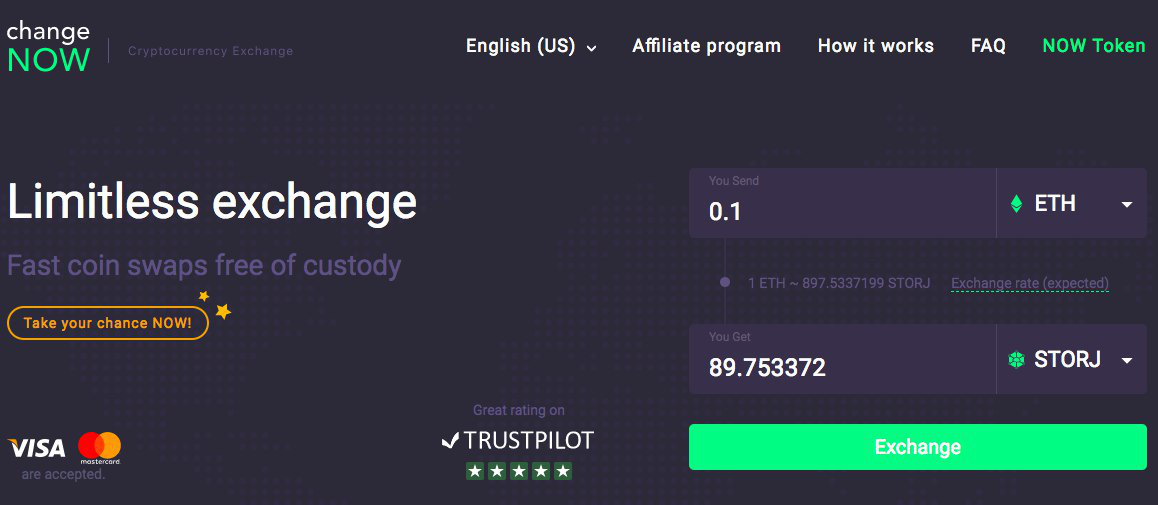Open the English (US) language dropdown

pos(531,46)
